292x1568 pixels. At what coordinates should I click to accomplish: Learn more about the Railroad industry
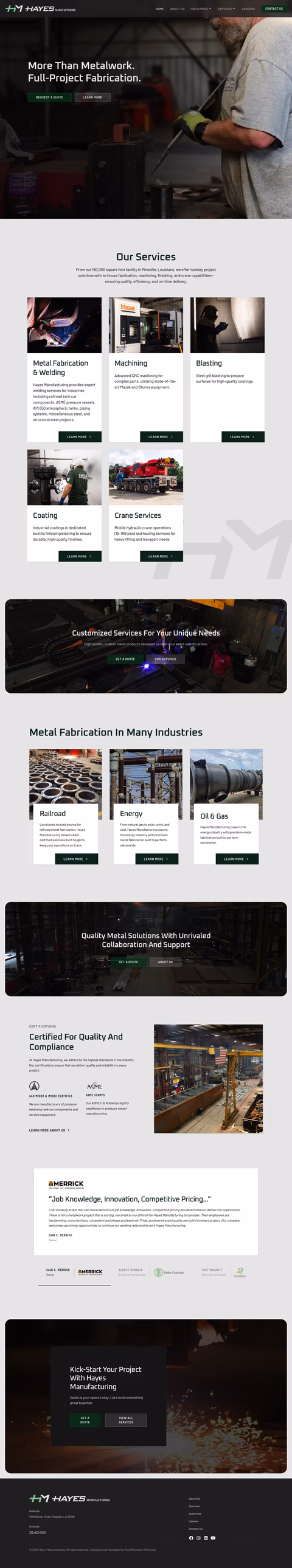[77, 859]
